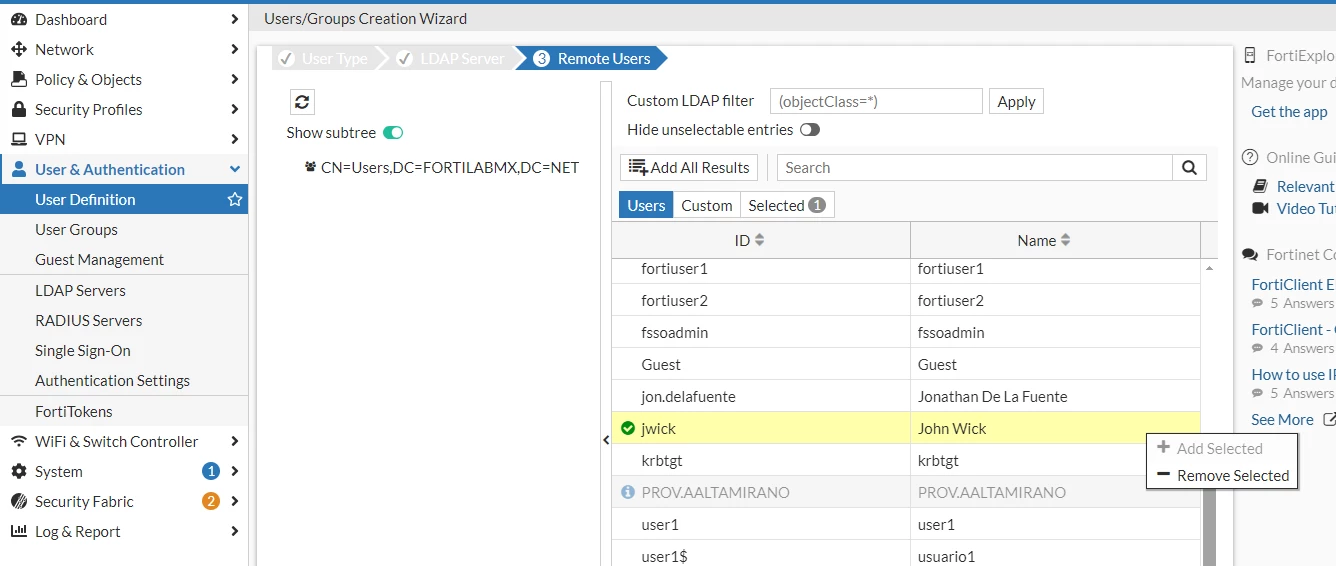The width and height of the screenshot is (1336, 566).
Task: Open LDAP Servers in sidebar
Action: pyautogui.click(x=124, y=290)
